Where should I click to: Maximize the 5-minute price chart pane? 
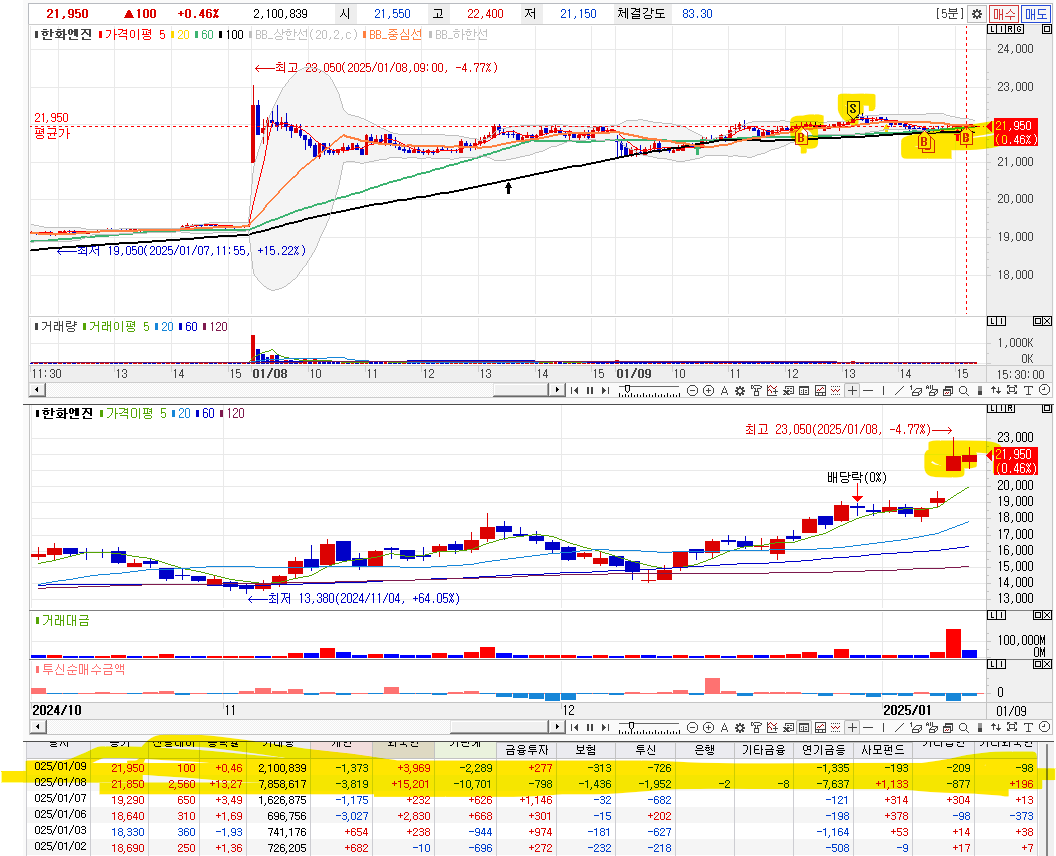tap(1047, 30)
